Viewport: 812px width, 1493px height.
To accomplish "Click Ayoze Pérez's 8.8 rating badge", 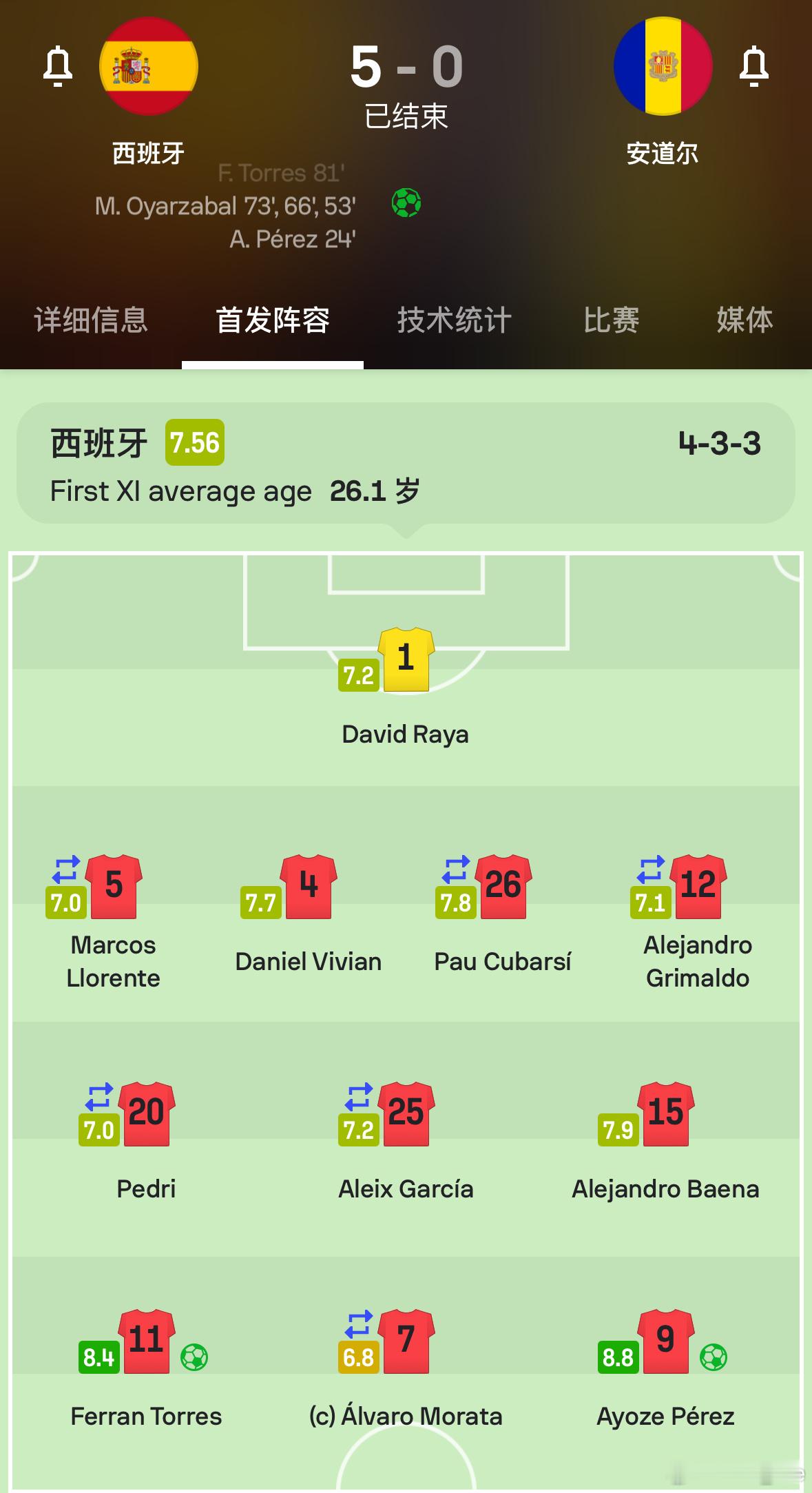I will click(x=618, y=1357).
